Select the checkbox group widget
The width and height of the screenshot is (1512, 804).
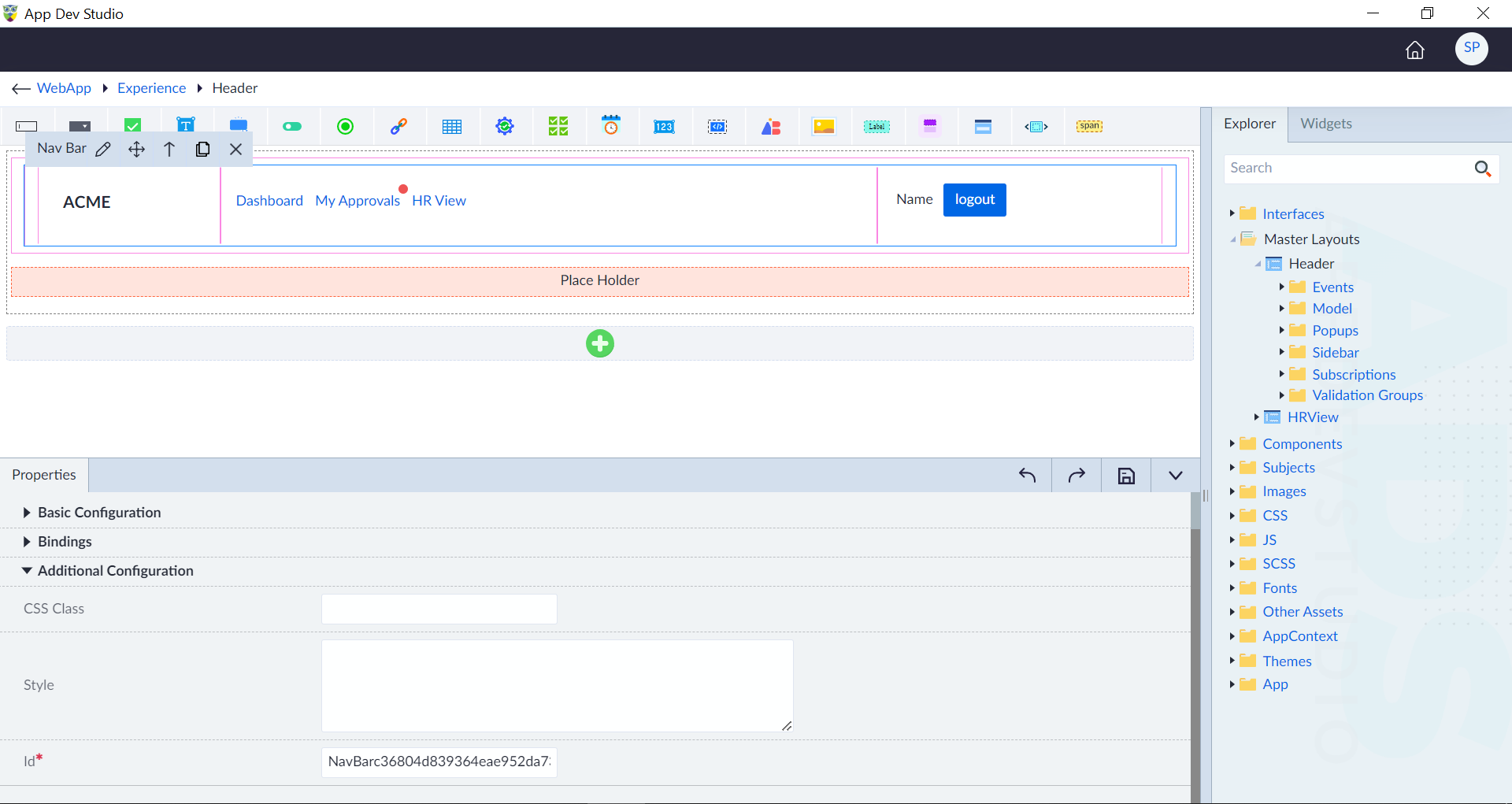point(558,126)
